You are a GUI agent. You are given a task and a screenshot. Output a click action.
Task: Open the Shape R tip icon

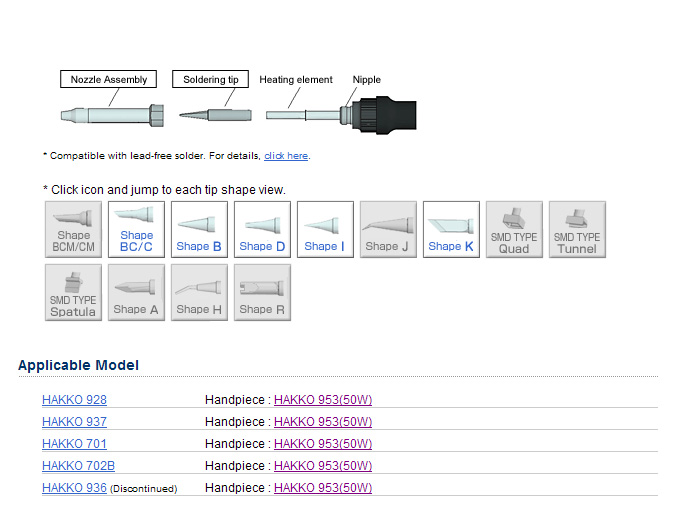tap(262, 293)
